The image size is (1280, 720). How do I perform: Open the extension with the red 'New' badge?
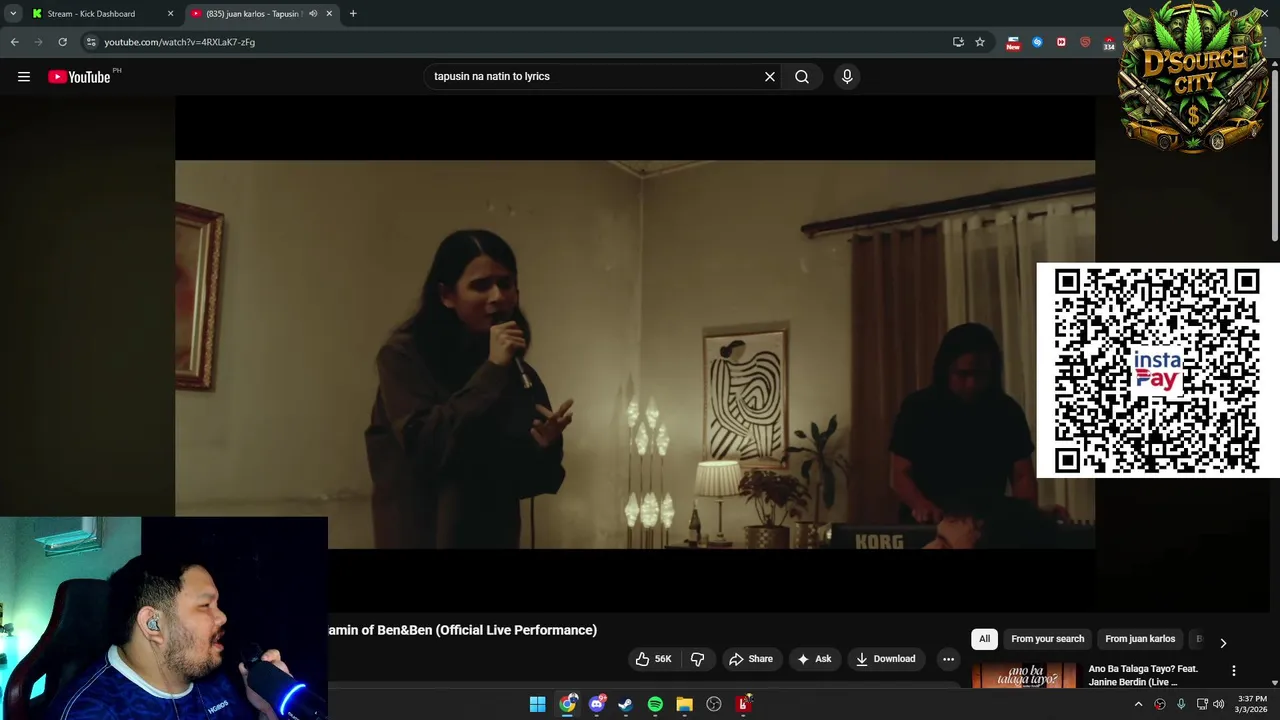point(1013,42)
